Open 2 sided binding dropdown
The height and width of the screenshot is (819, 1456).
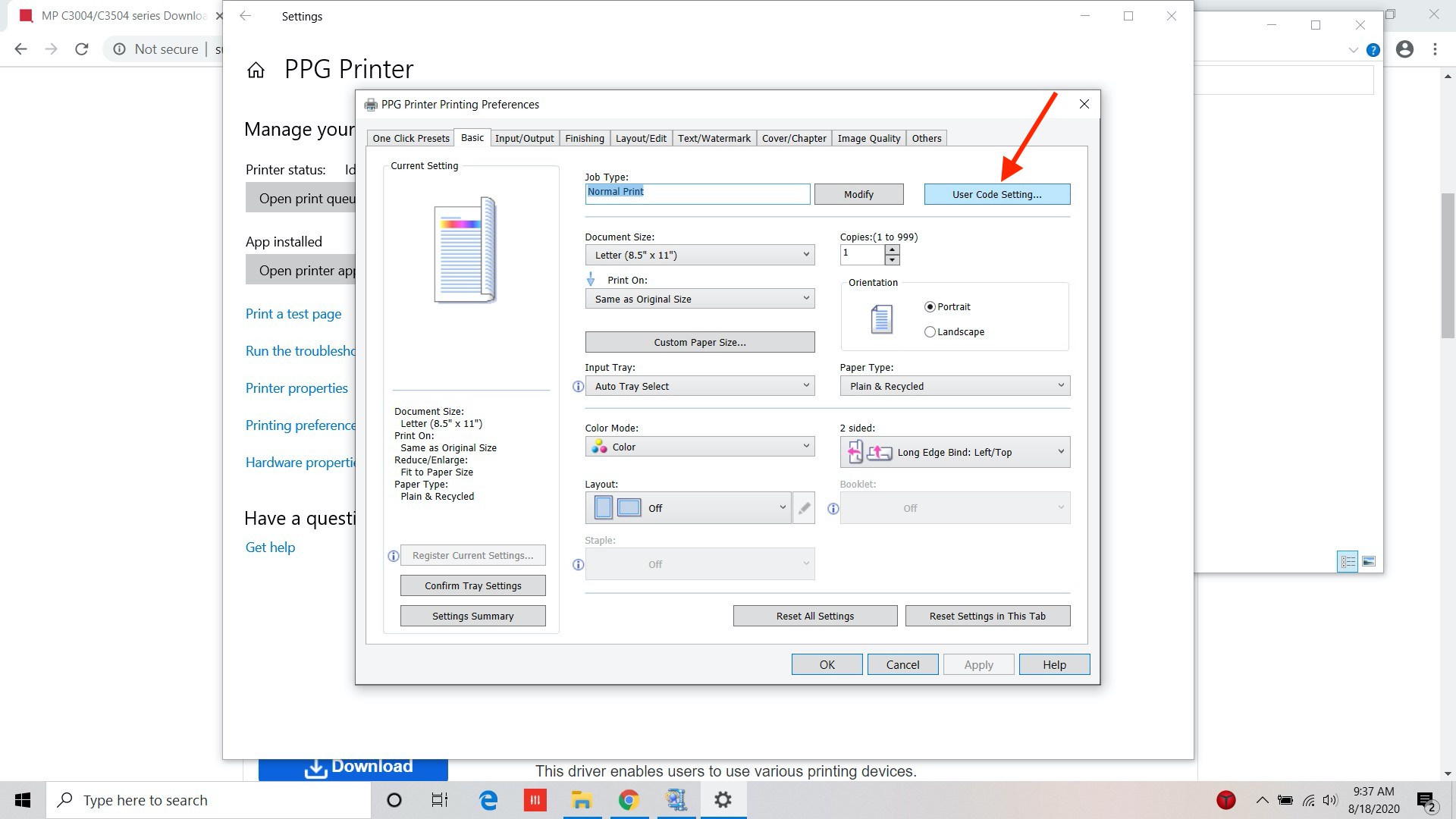[955, 452]
